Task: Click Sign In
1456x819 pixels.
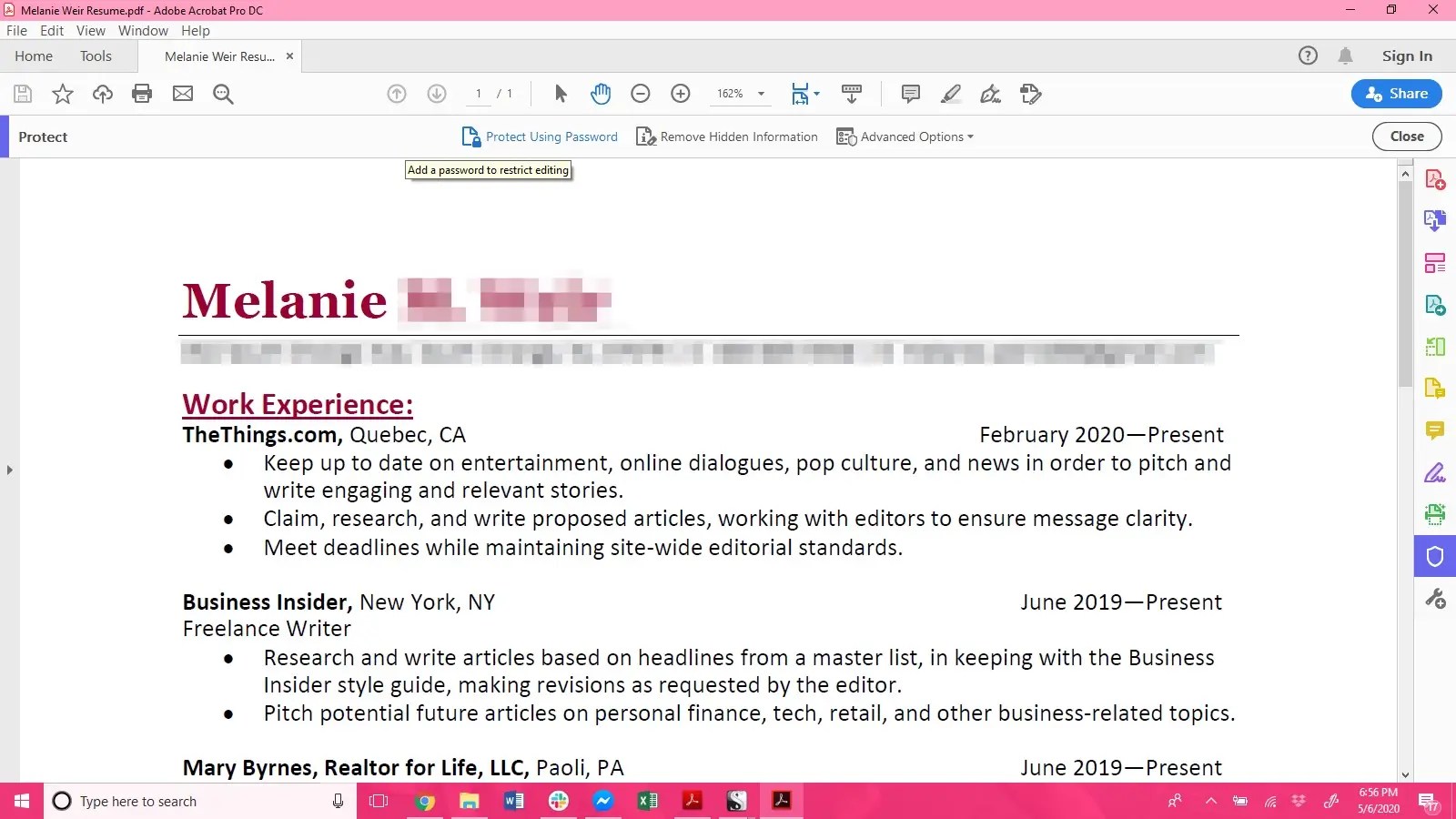Action: [1407, 56]
